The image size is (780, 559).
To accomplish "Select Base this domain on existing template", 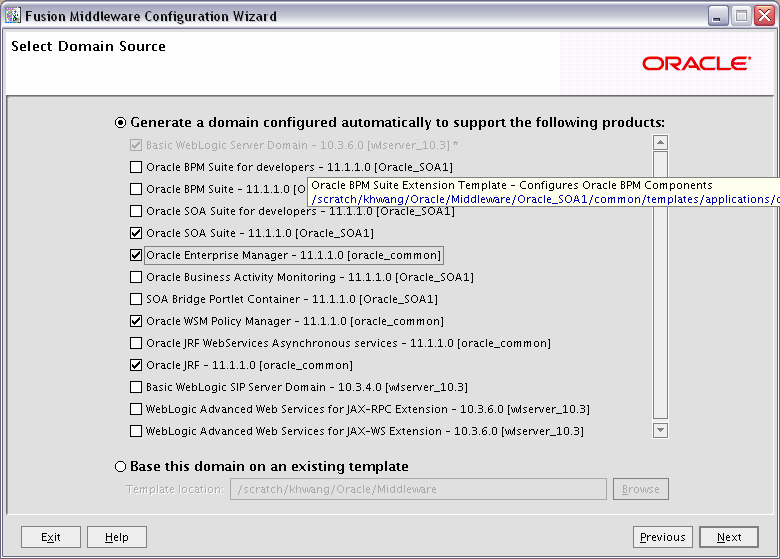I will (120, 466).
